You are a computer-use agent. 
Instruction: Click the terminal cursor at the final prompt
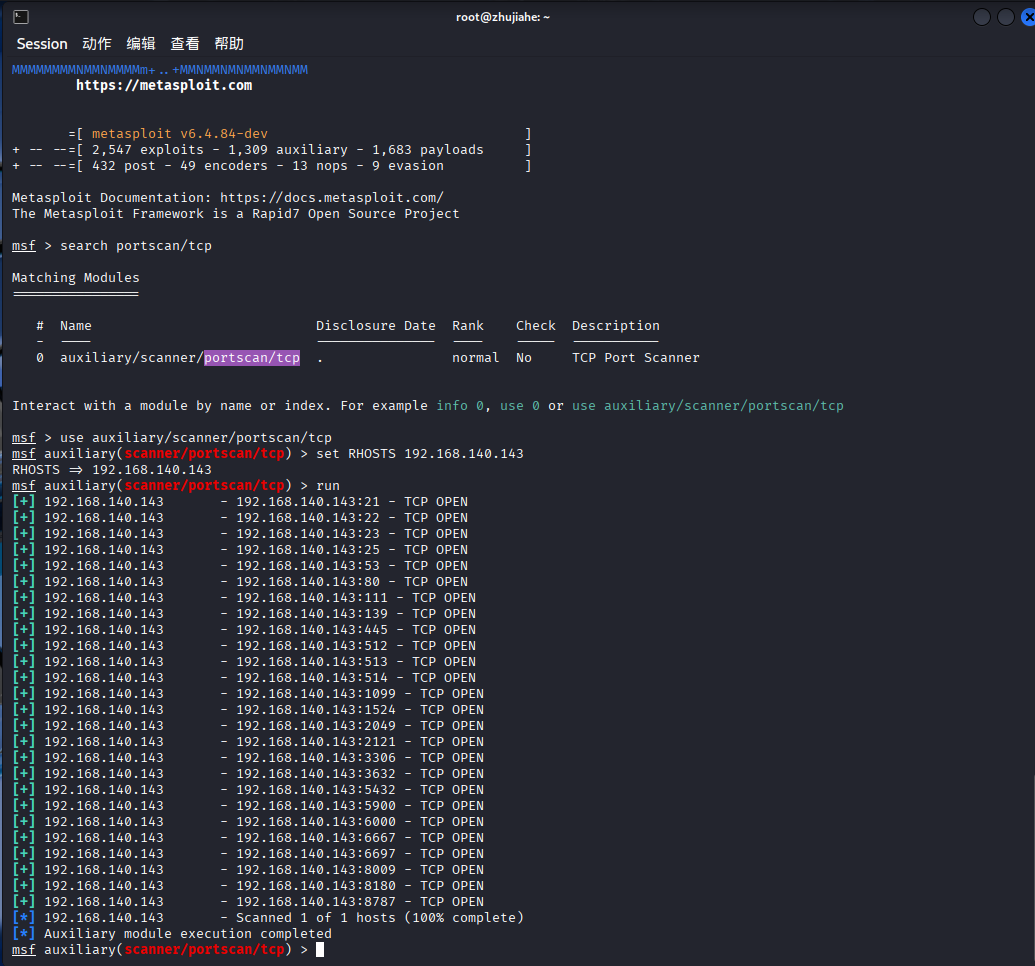[x=320, y=949]
